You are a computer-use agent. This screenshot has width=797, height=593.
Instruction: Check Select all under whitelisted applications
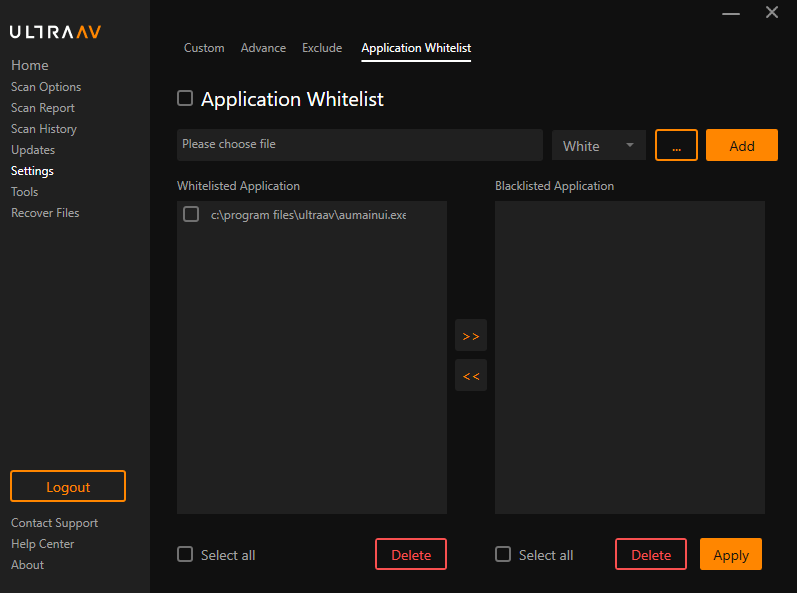185,554
